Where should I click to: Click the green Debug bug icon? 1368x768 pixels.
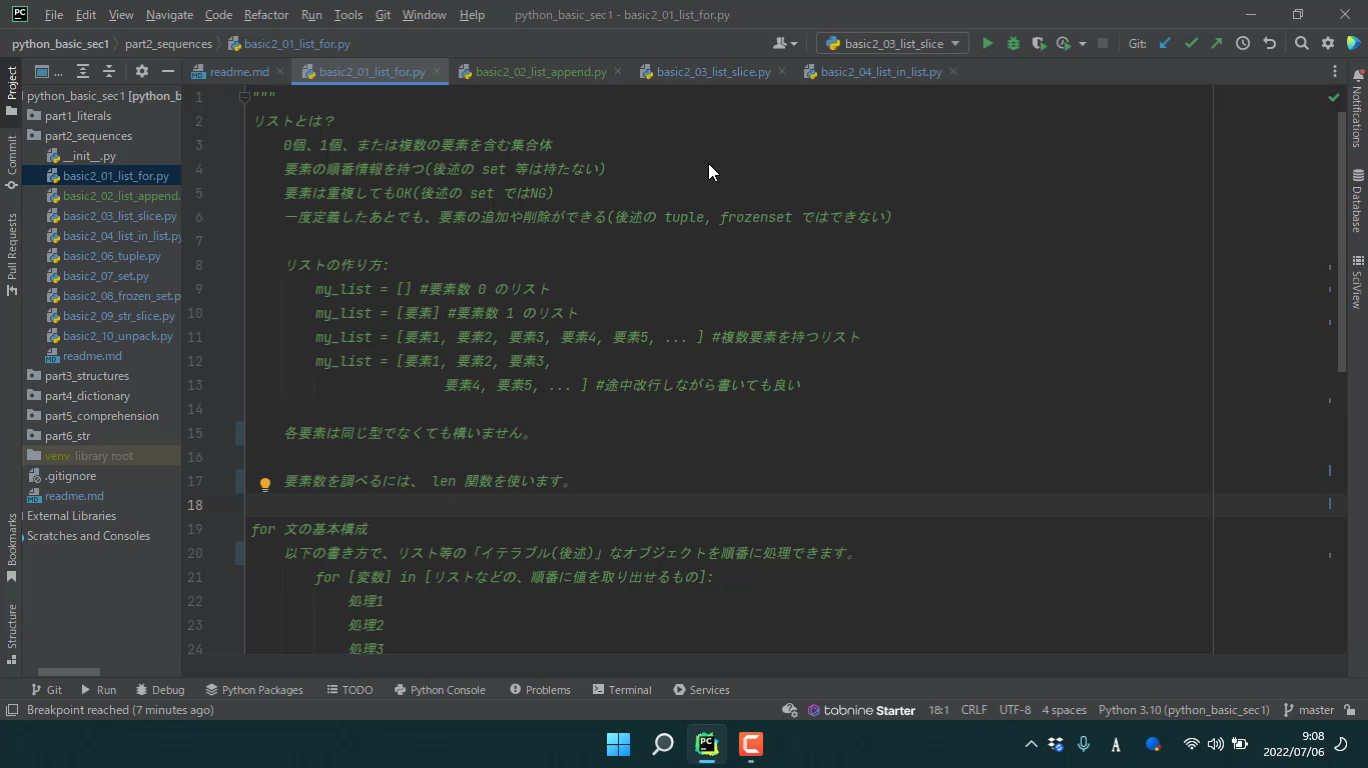(x=1013, y=44)
